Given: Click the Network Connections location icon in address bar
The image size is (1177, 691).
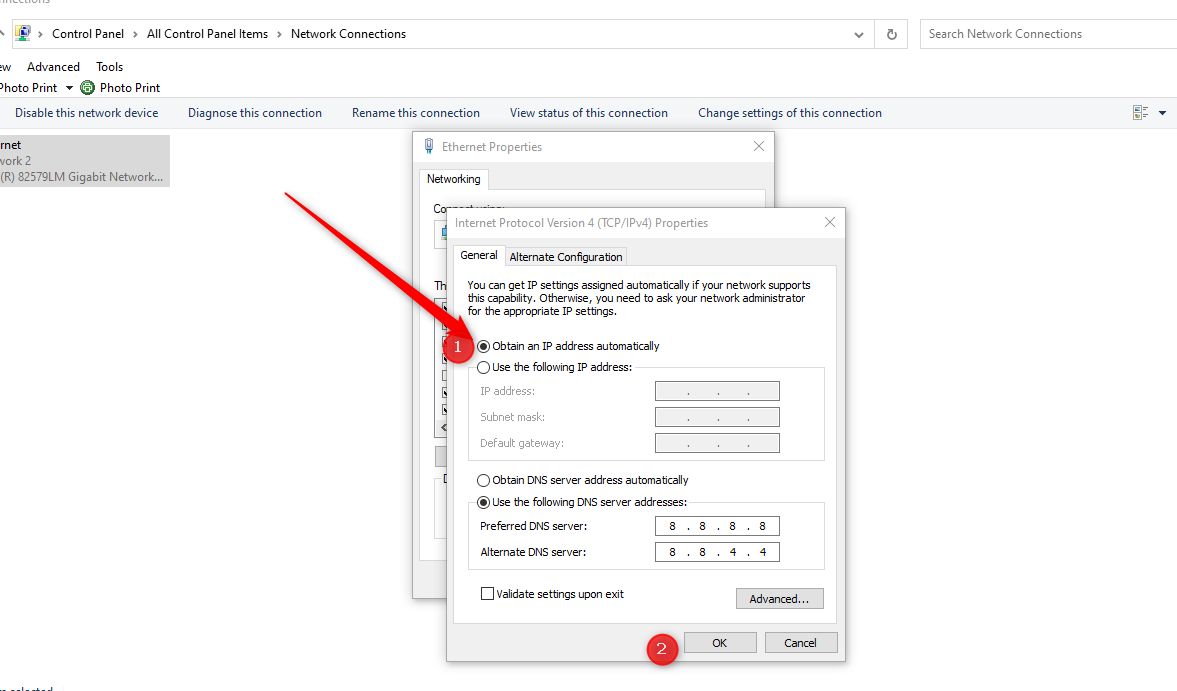Looking at the screenshot, I should tap(22, 34).
